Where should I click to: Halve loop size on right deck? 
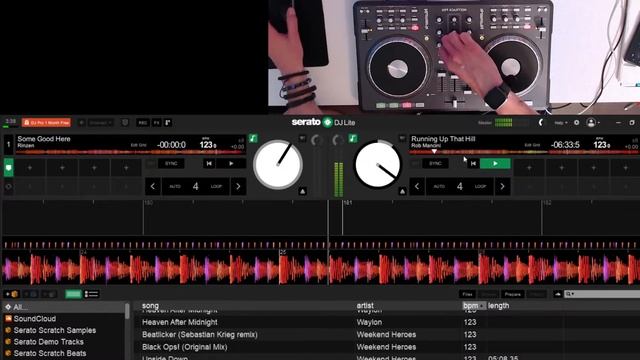[417, 187]
